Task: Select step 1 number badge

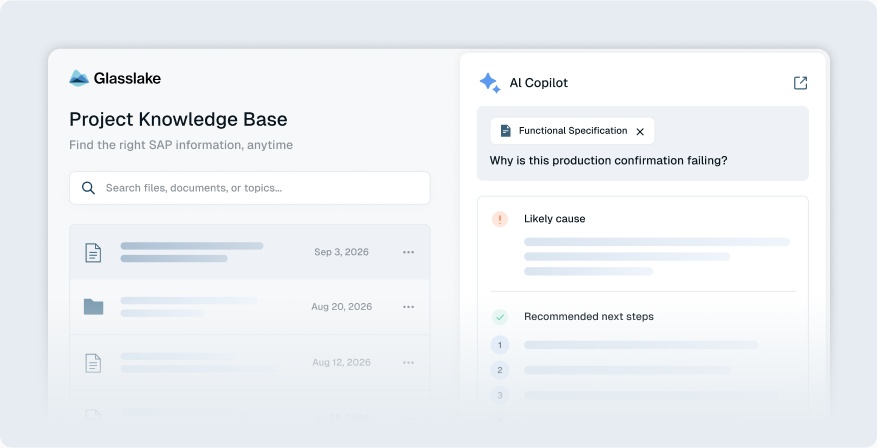Action: click(x=499, y=345)
